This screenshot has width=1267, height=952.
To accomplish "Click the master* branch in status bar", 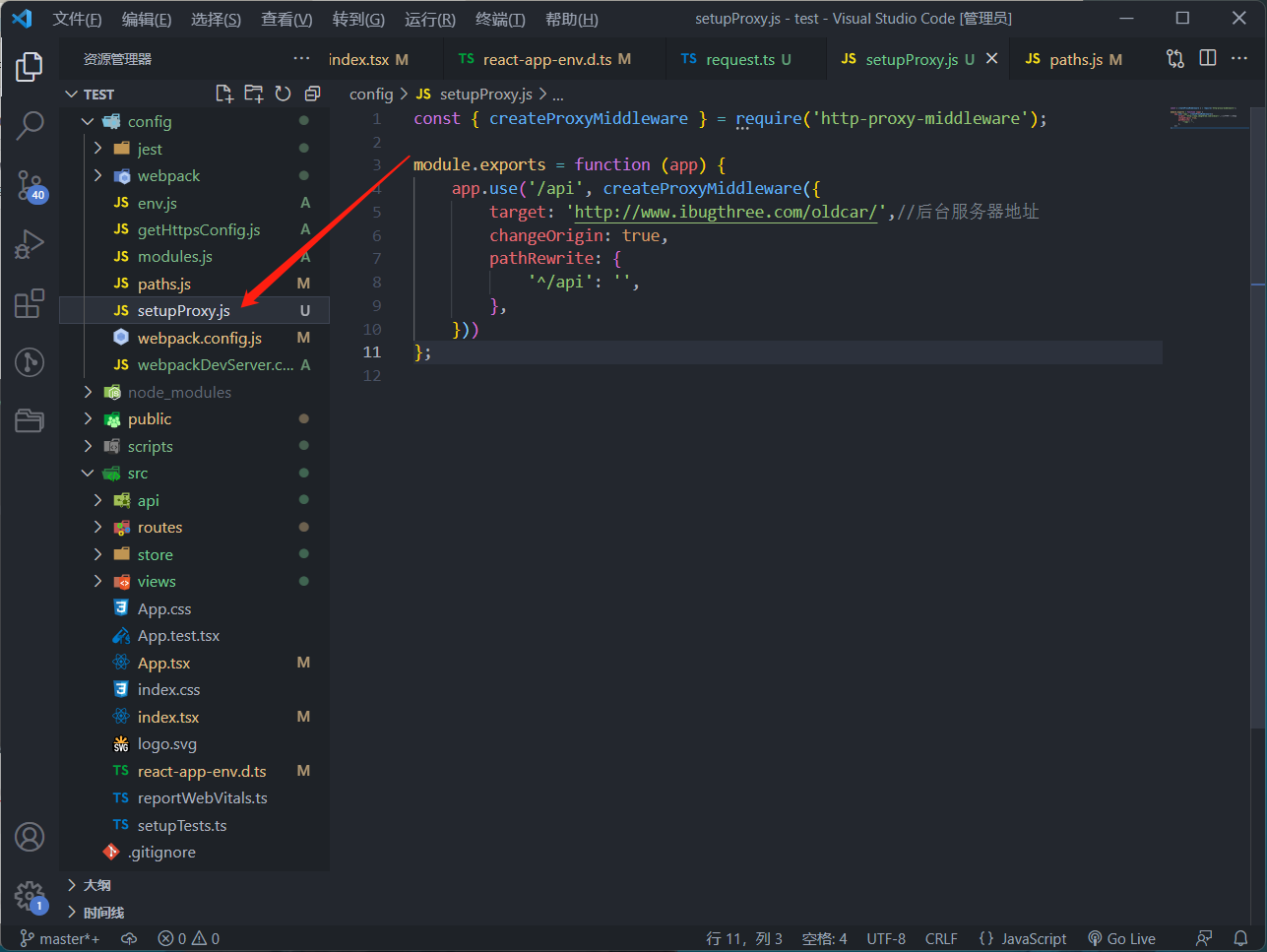I will pyautogui.click(x=60, y=938).
